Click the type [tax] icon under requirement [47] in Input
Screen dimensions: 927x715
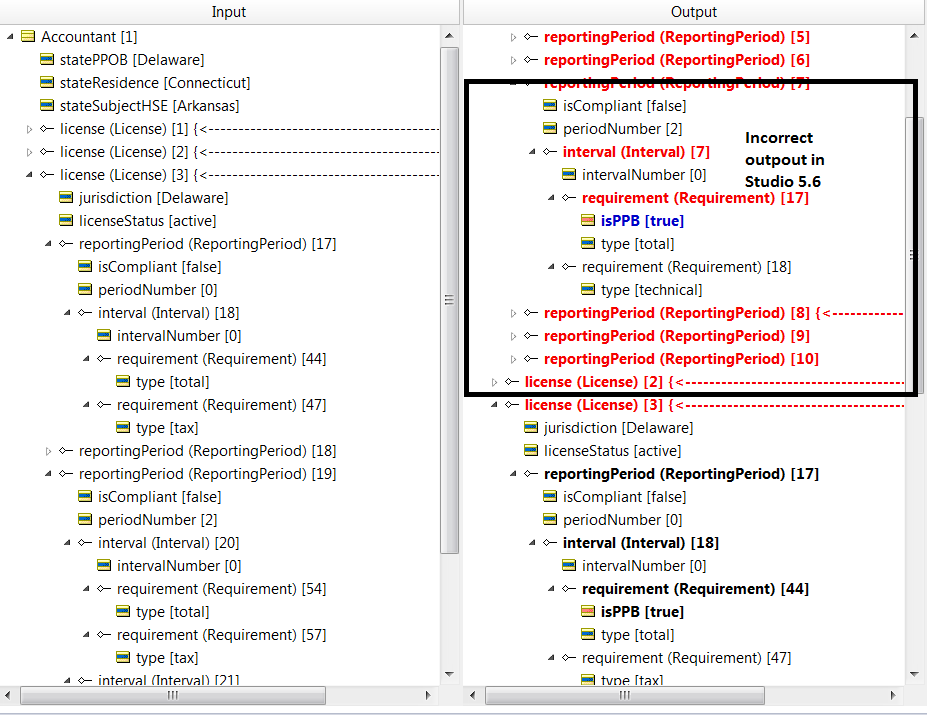pyautogui.click(x=123, y=427)
